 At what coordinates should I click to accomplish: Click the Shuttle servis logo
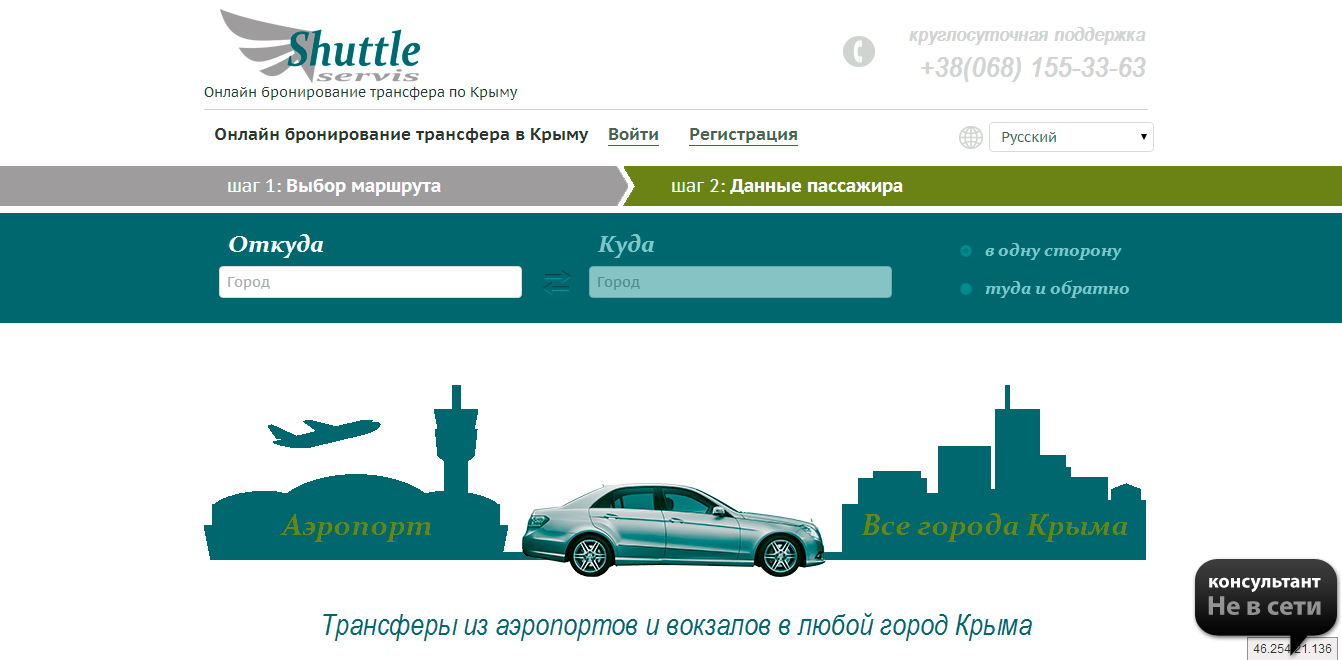click(x=320, y=47)
